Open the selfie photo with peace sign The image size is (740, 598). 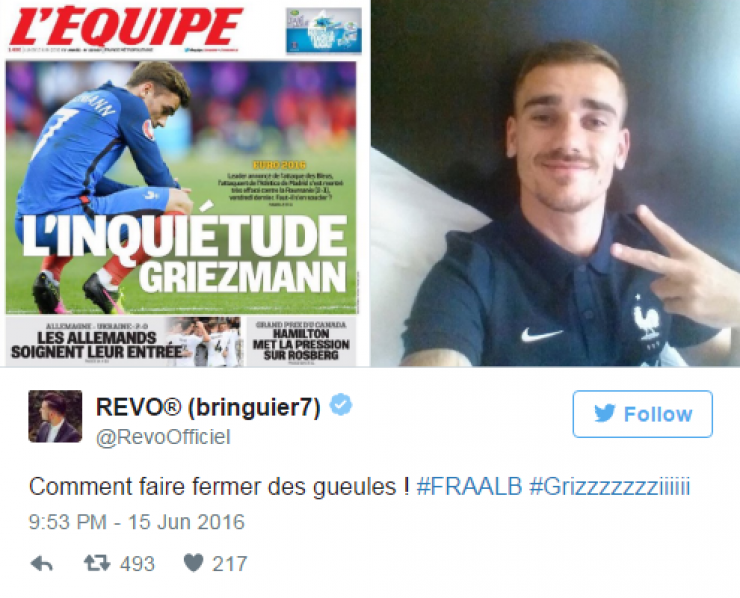point(555,183)
